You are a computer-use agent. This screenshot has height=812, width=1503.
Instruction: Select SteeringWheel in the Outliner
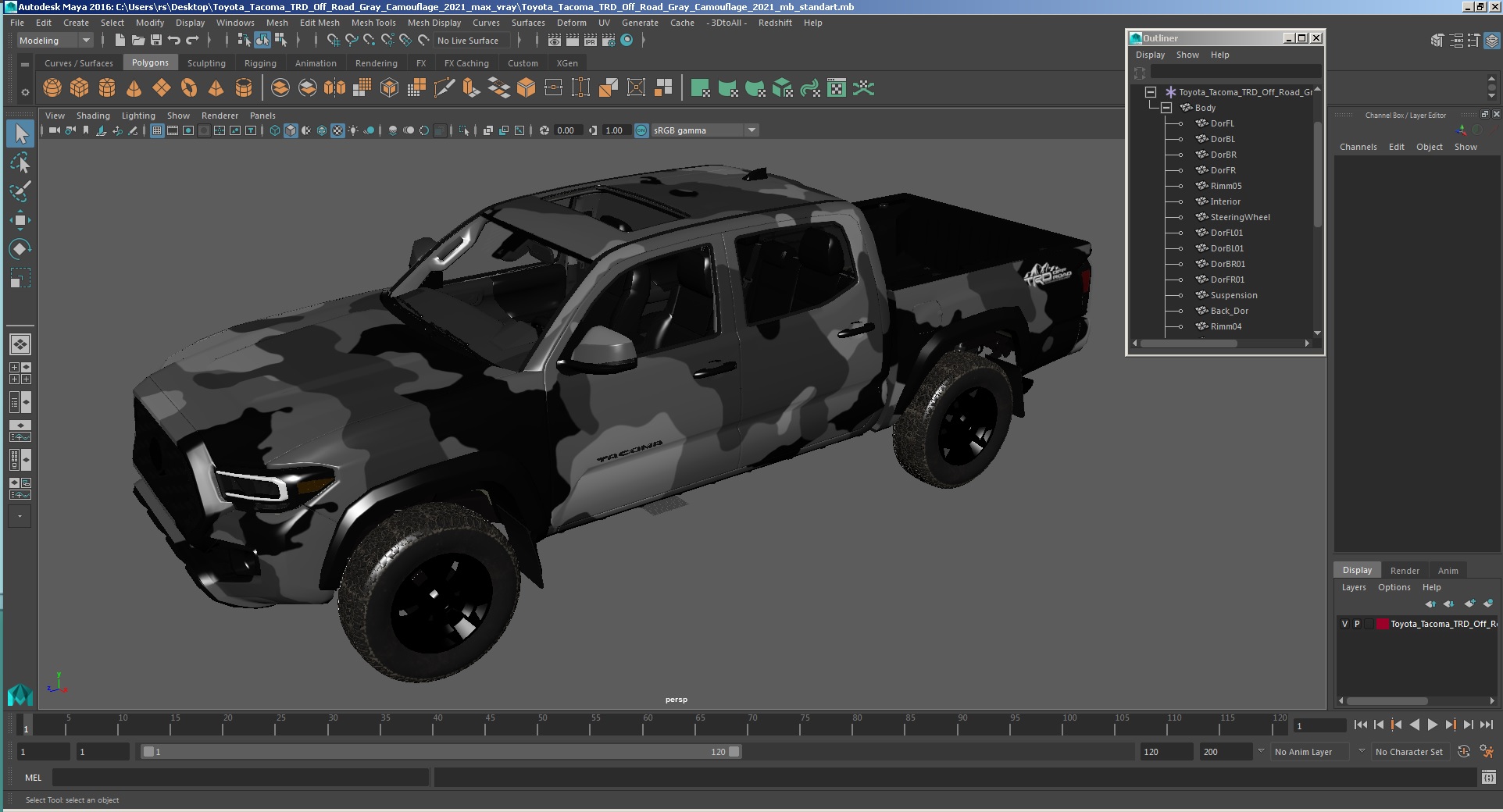click(x=1240, y=217)
